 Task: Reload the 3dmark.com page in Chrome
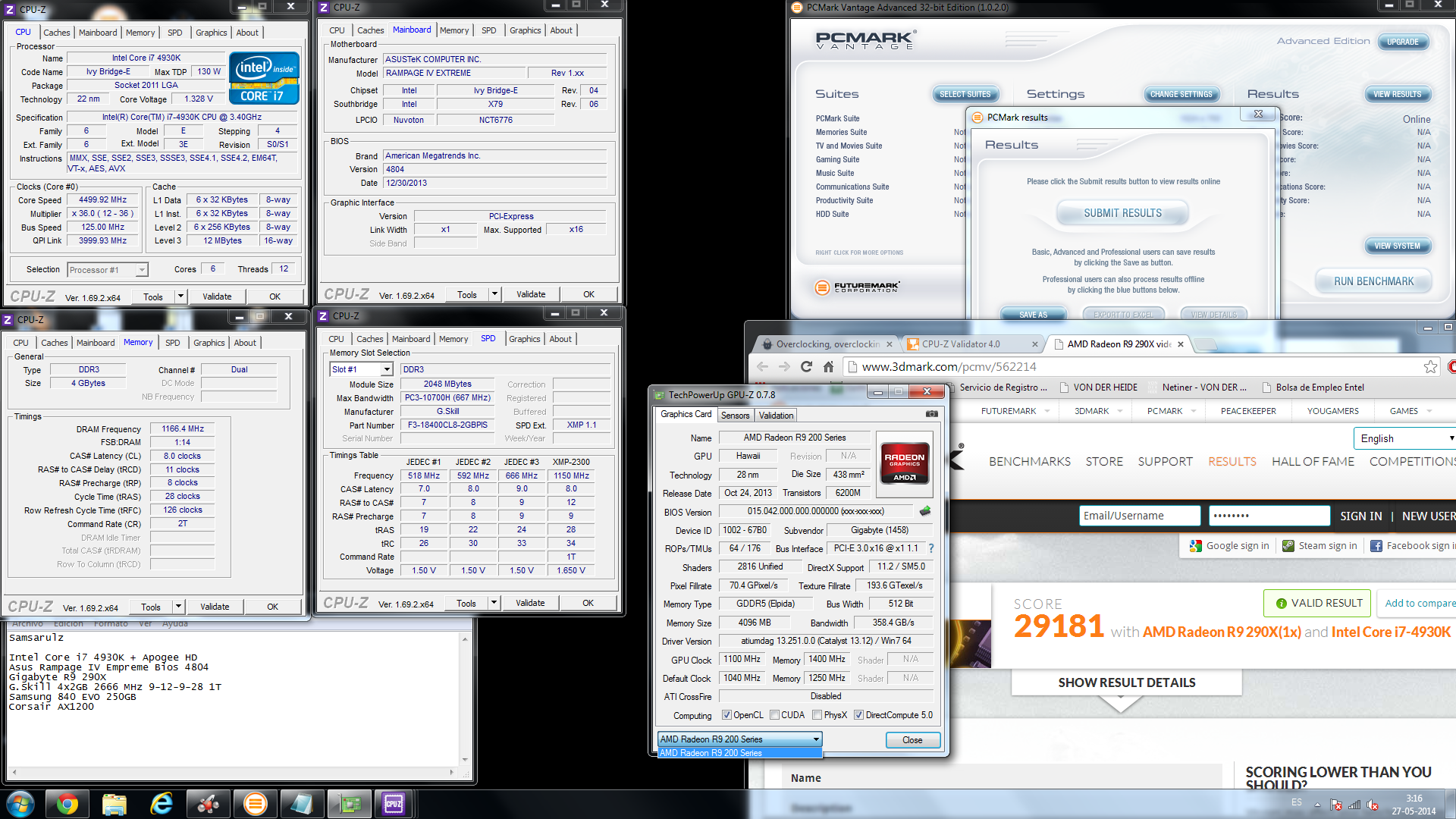806,367
